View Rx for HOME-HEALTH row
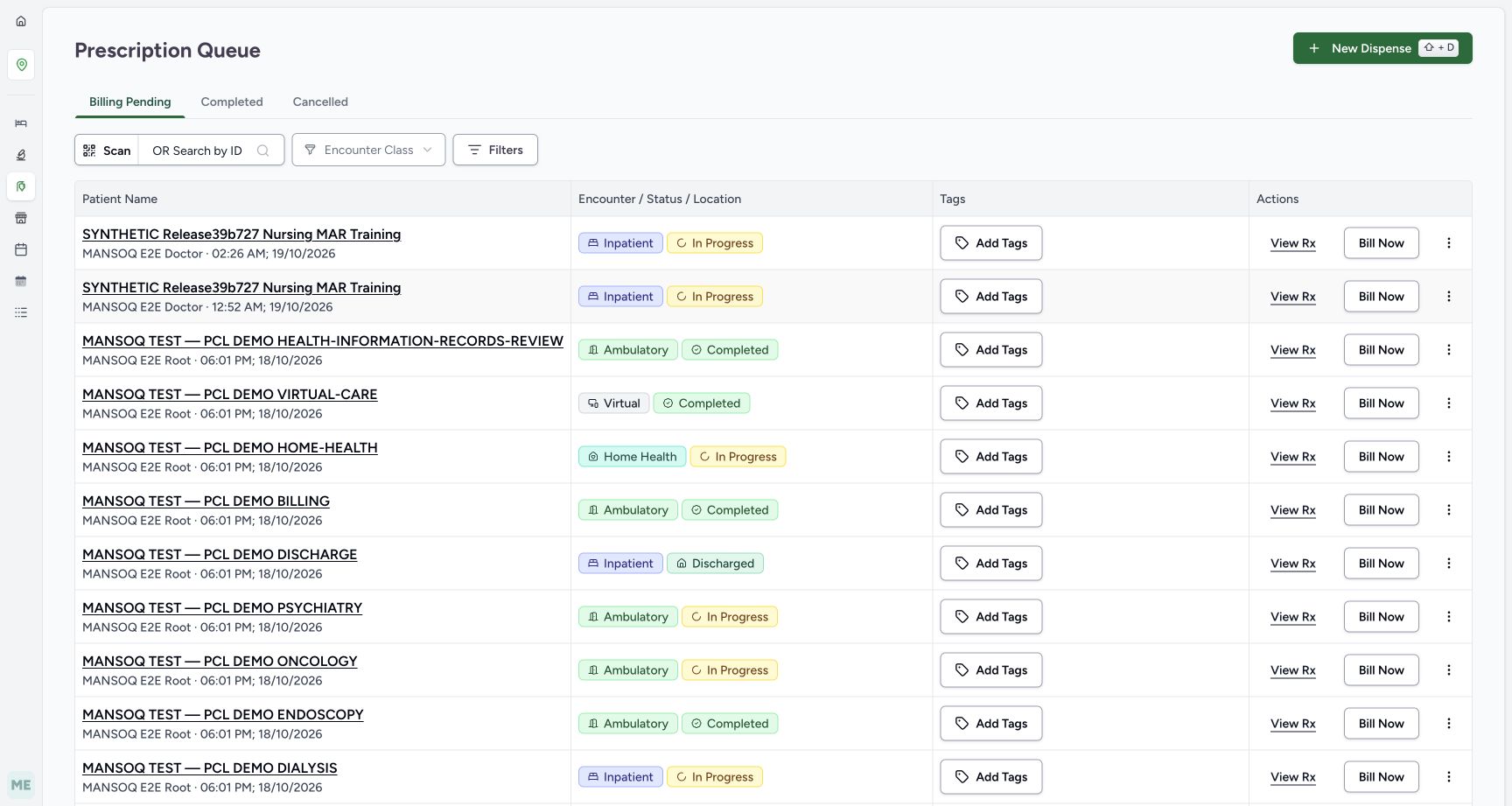This screenshot has height=806, width=1512. coord(1293,457)
